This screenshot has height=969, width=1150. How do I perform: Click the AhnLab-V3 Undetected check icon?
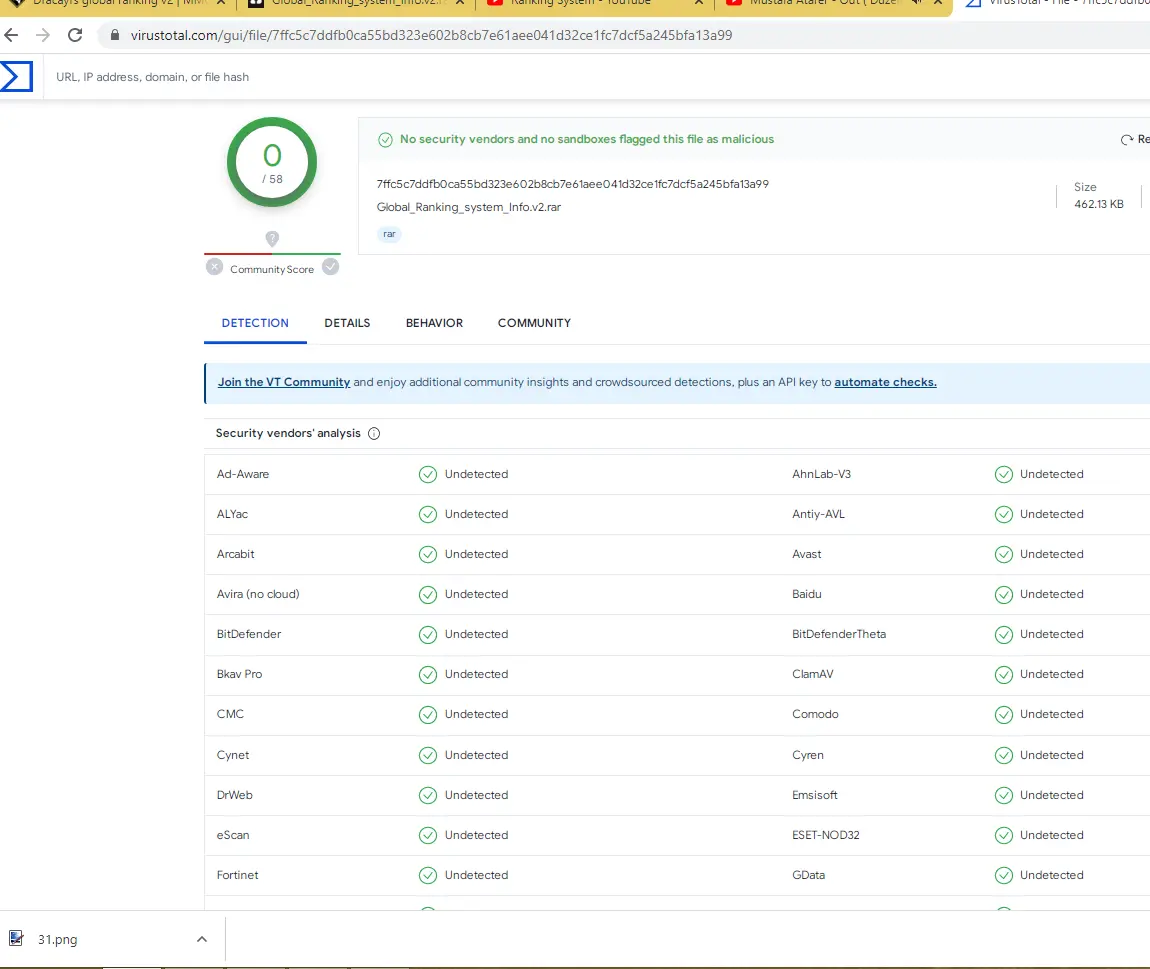click(x=1003, y=474)
